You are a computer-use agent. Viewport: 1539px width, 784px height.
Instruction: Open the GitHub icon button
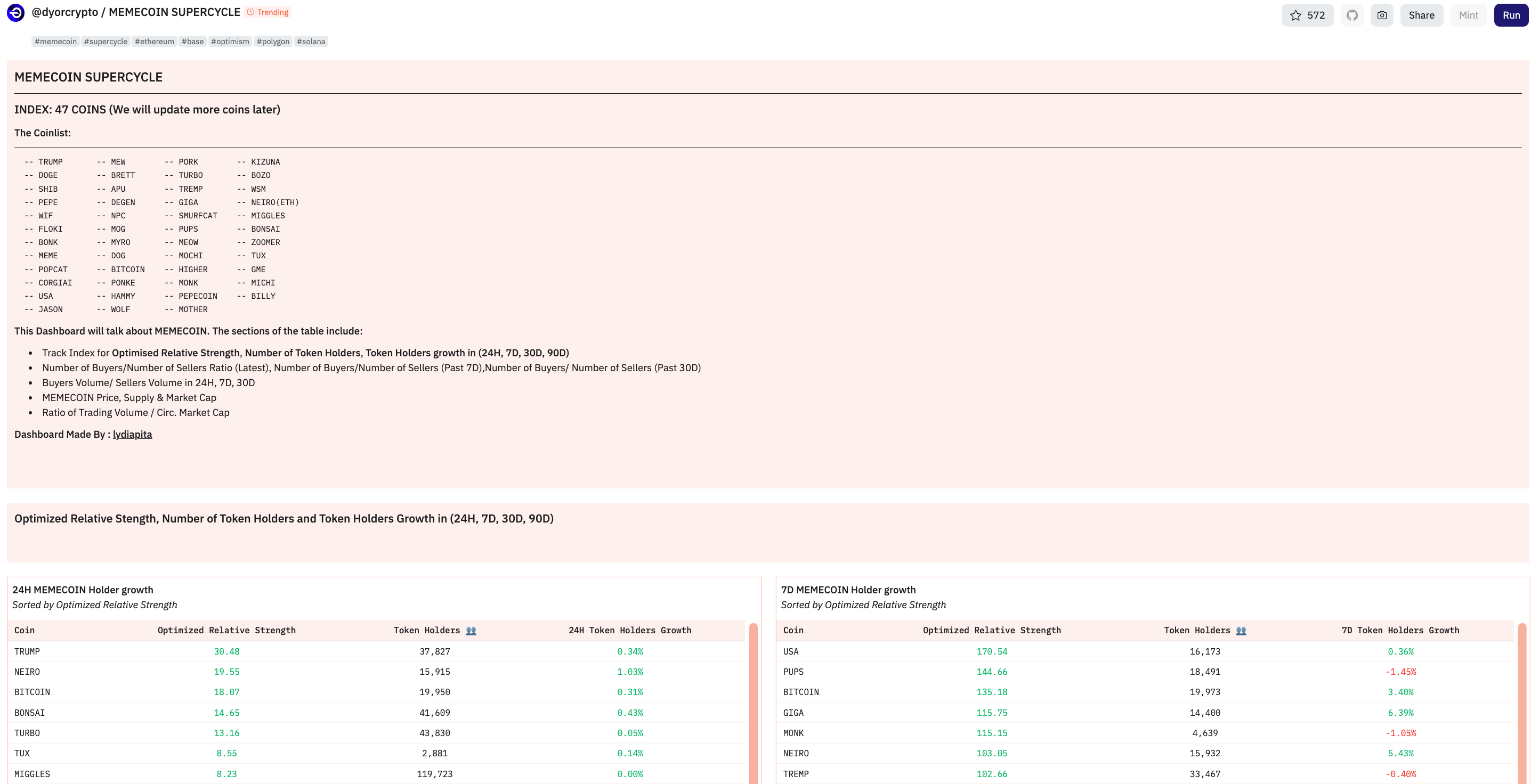pos(1352,15)
